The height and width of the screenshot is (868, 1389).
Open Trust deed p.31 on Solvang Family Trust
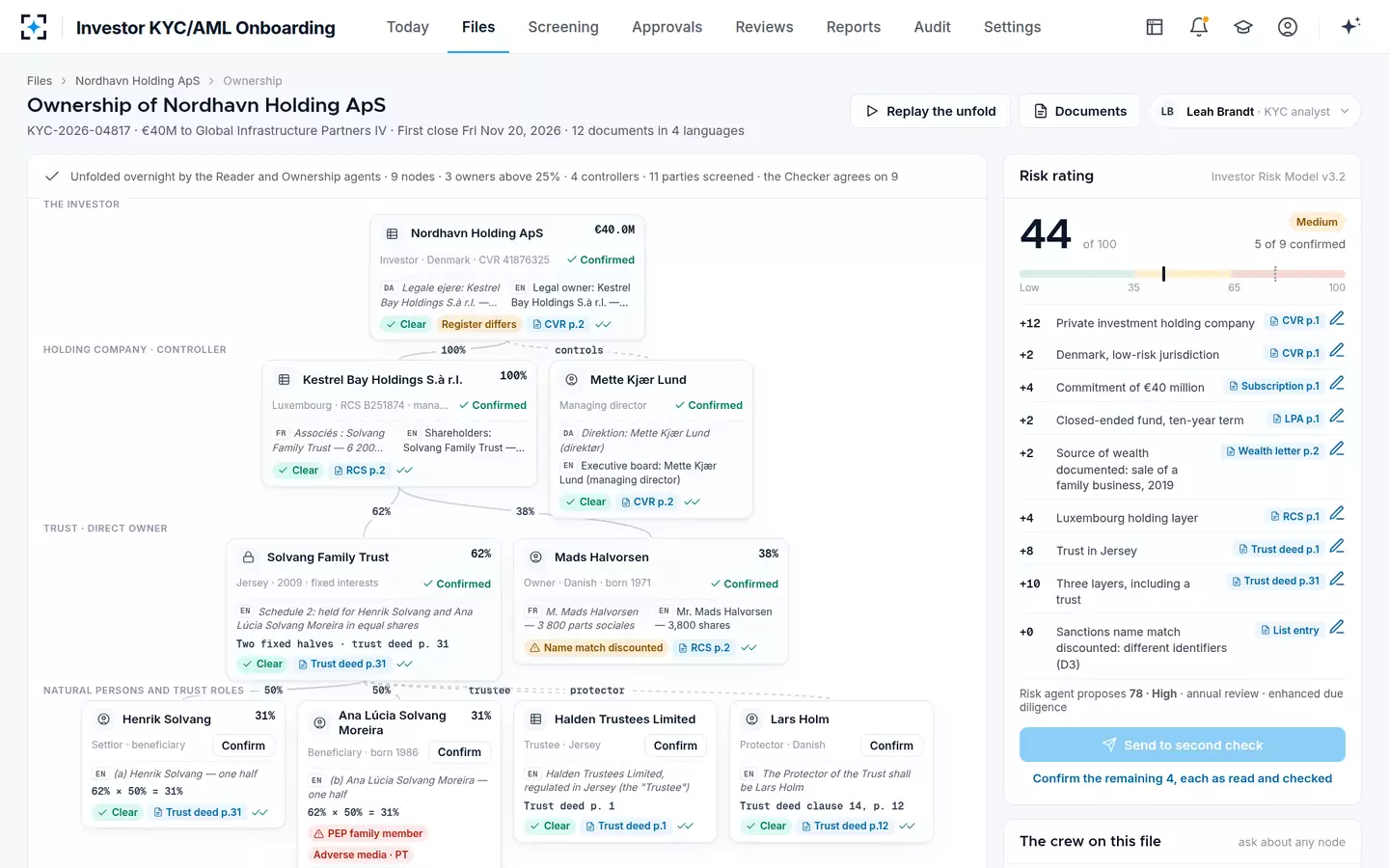coord(341,664)
